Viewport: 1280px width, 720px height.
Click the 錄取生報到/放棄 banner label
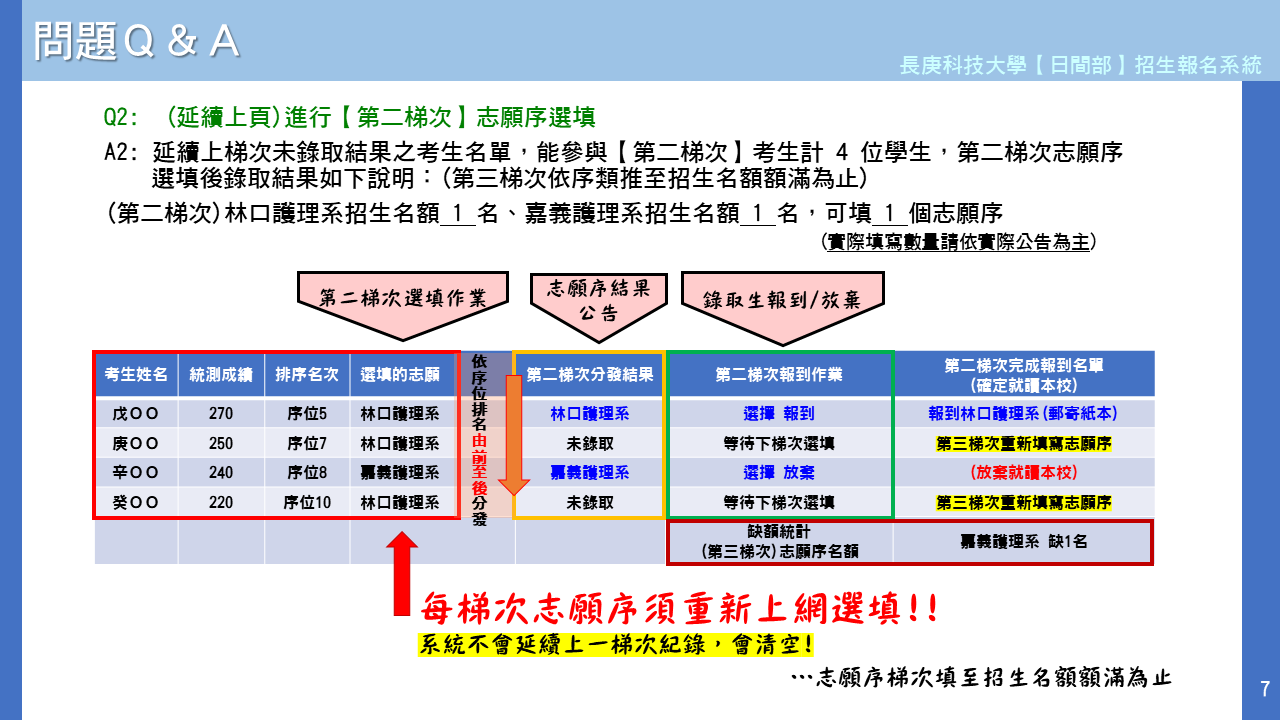click(x=781, y=298)
